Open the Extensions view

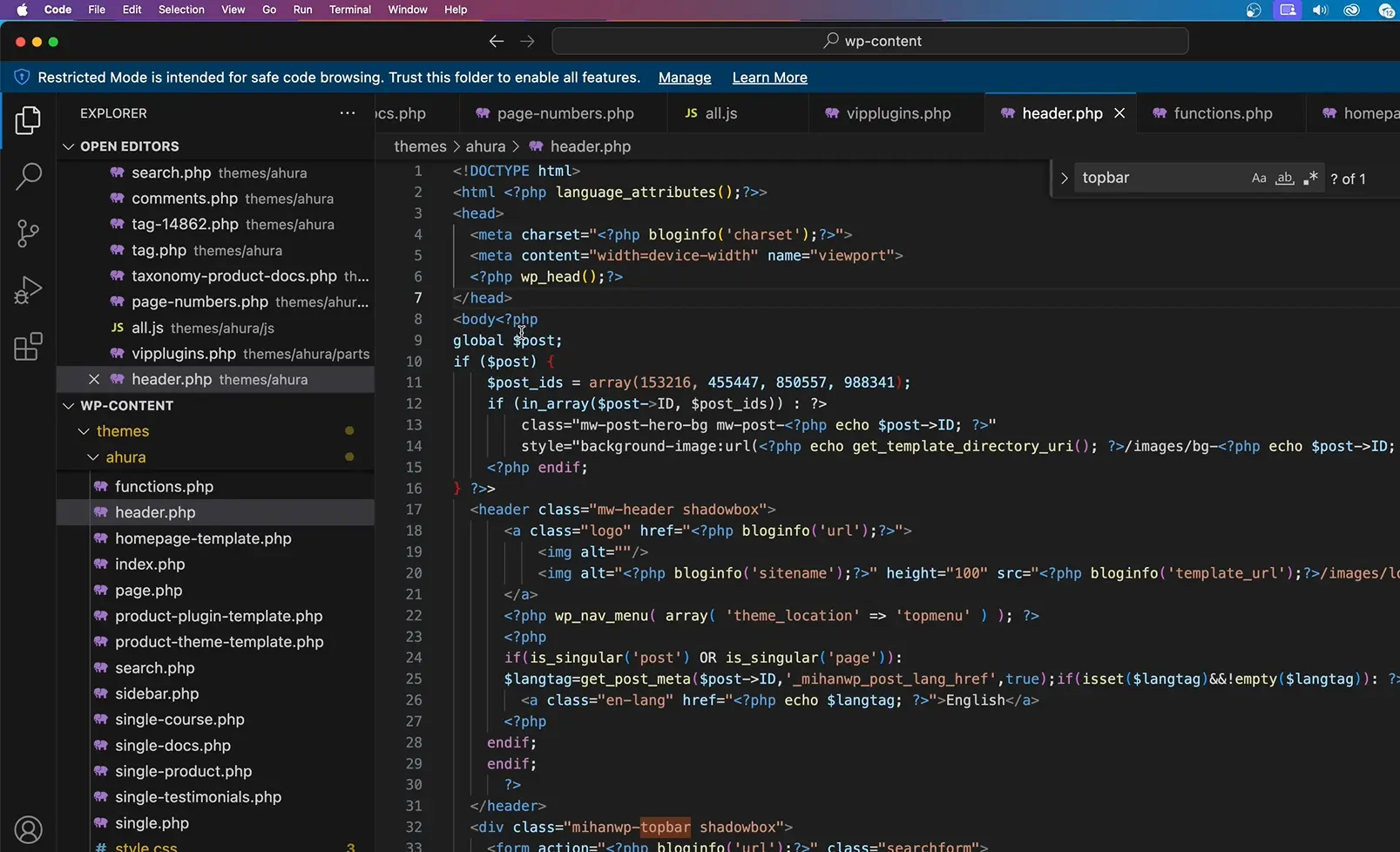[28, 347]
